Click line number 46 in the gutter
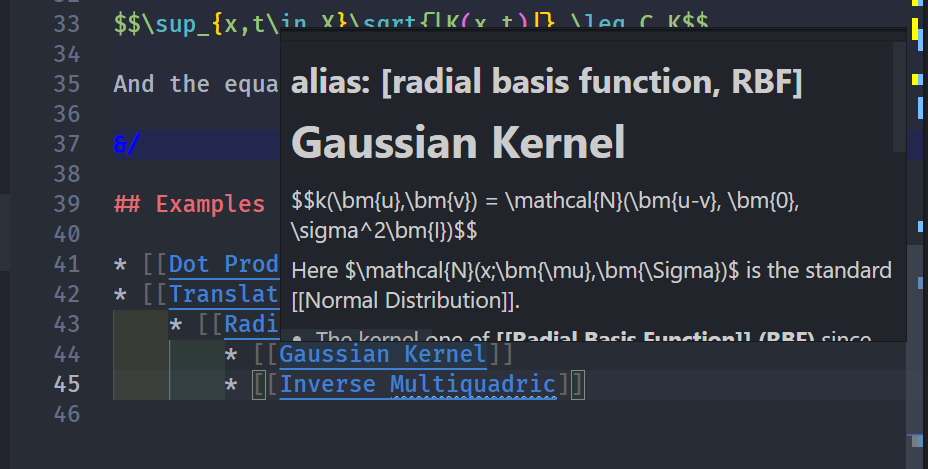The width and height of the screenshot is (928, 469). [x=67, y=414]
